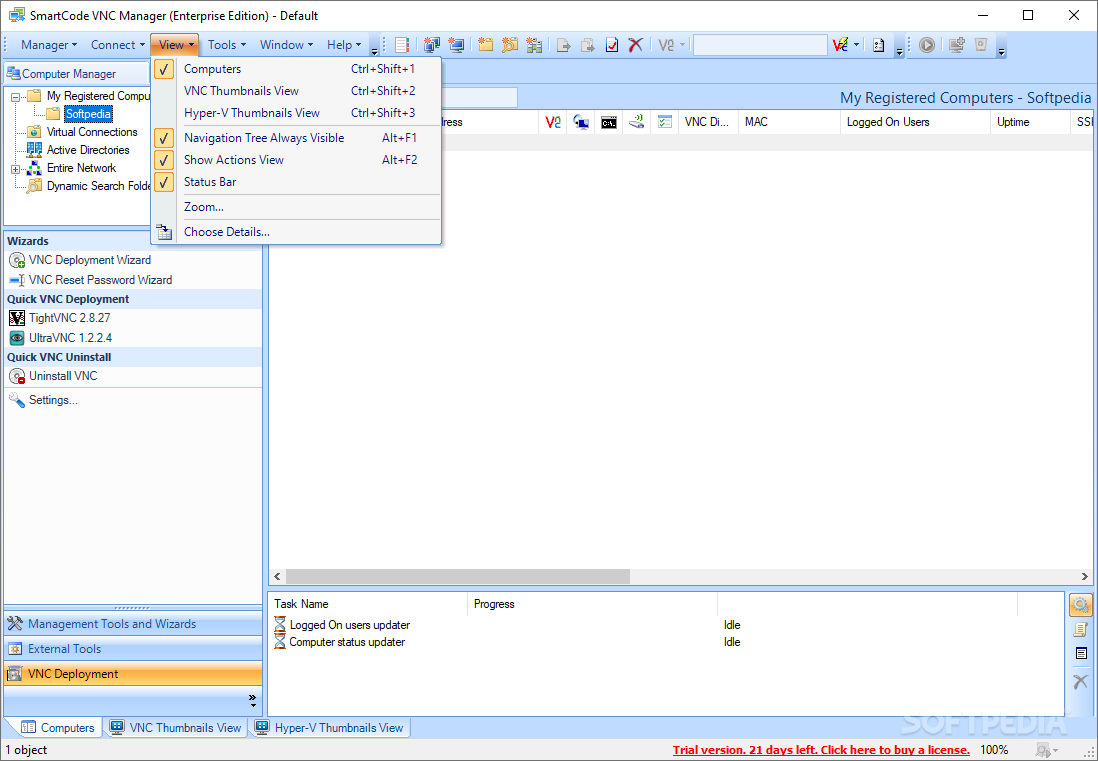Click the add computer group icon with two monitors
The width and height of the screenshot is (1098, 761).
pos(432,45)
